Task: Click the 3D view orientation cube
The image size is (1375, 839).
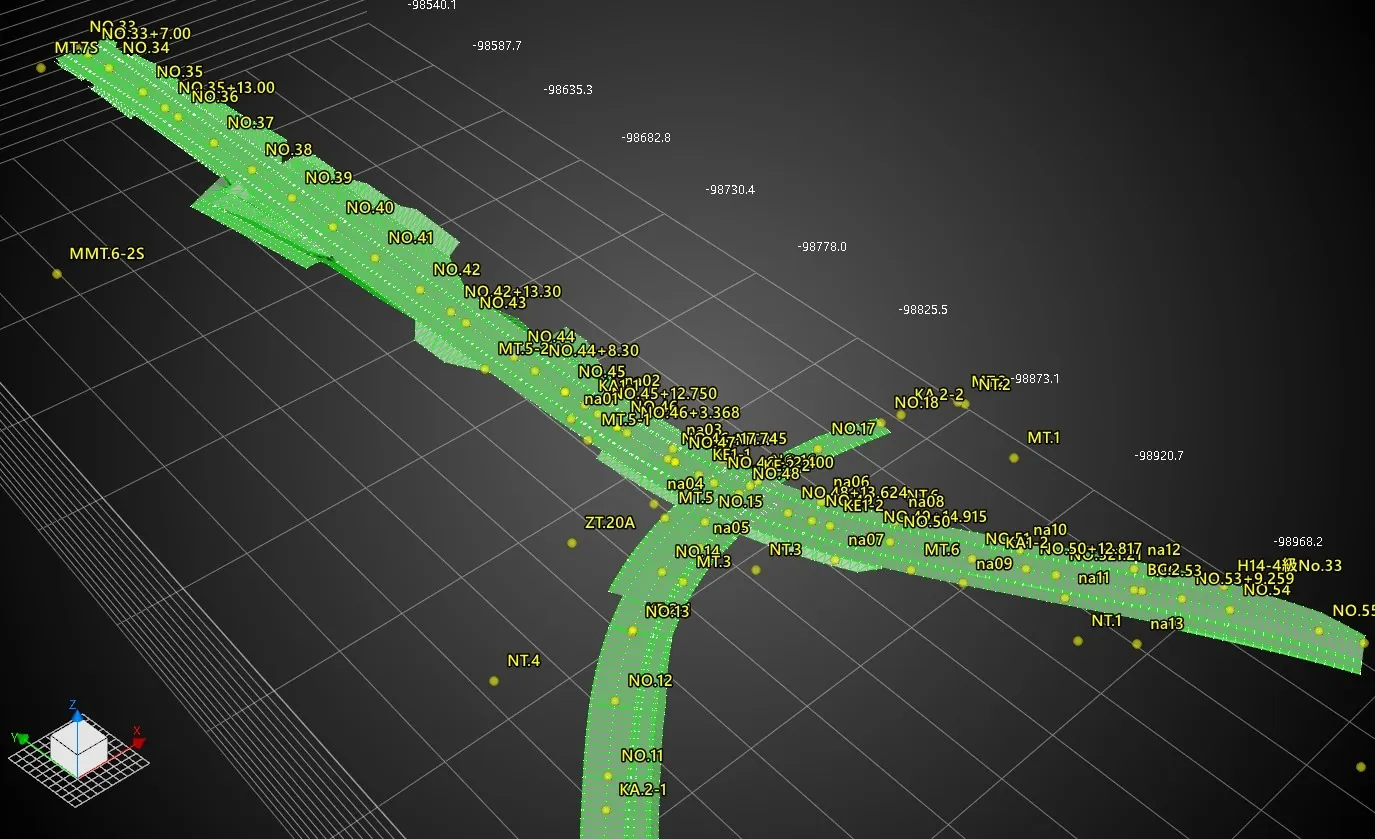Action: 78,749
